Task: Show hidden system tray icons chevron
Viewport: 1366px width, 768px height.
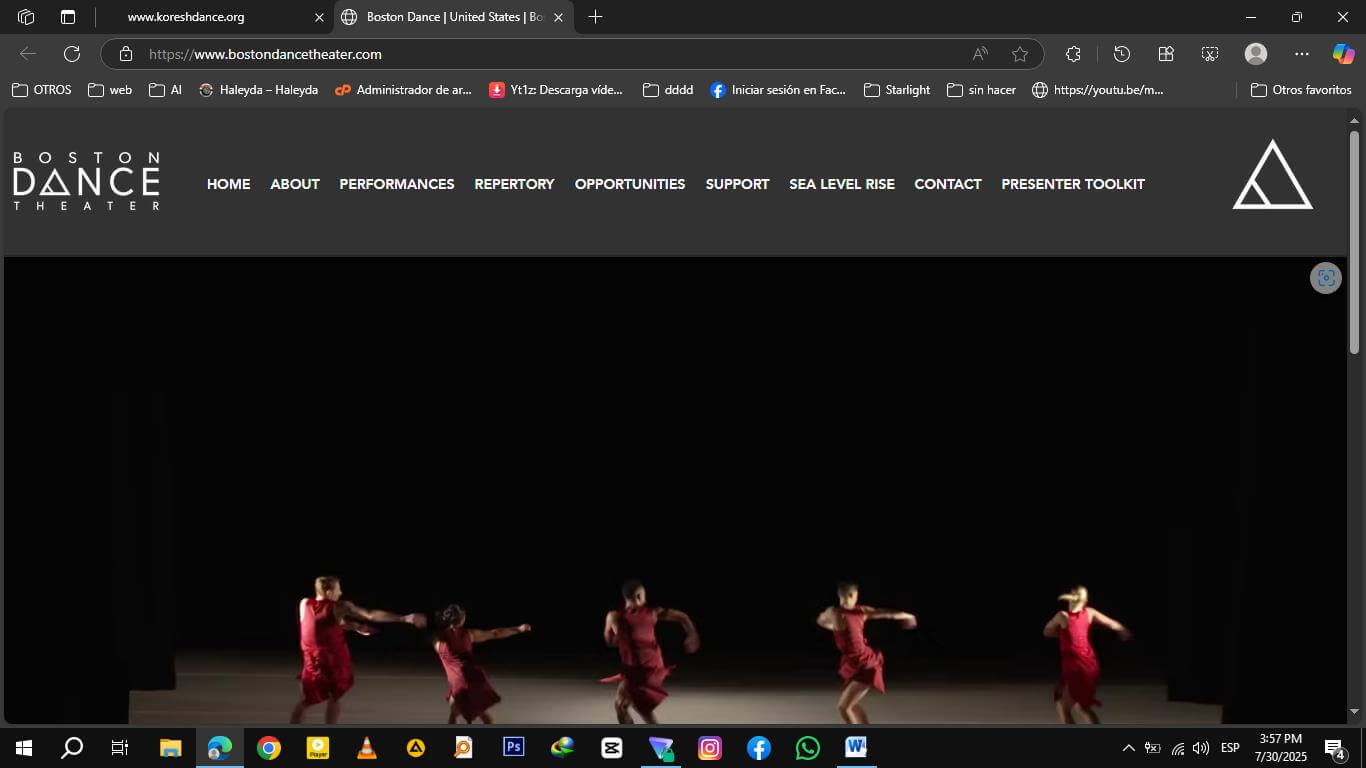Action: [x=1128, y=748]
